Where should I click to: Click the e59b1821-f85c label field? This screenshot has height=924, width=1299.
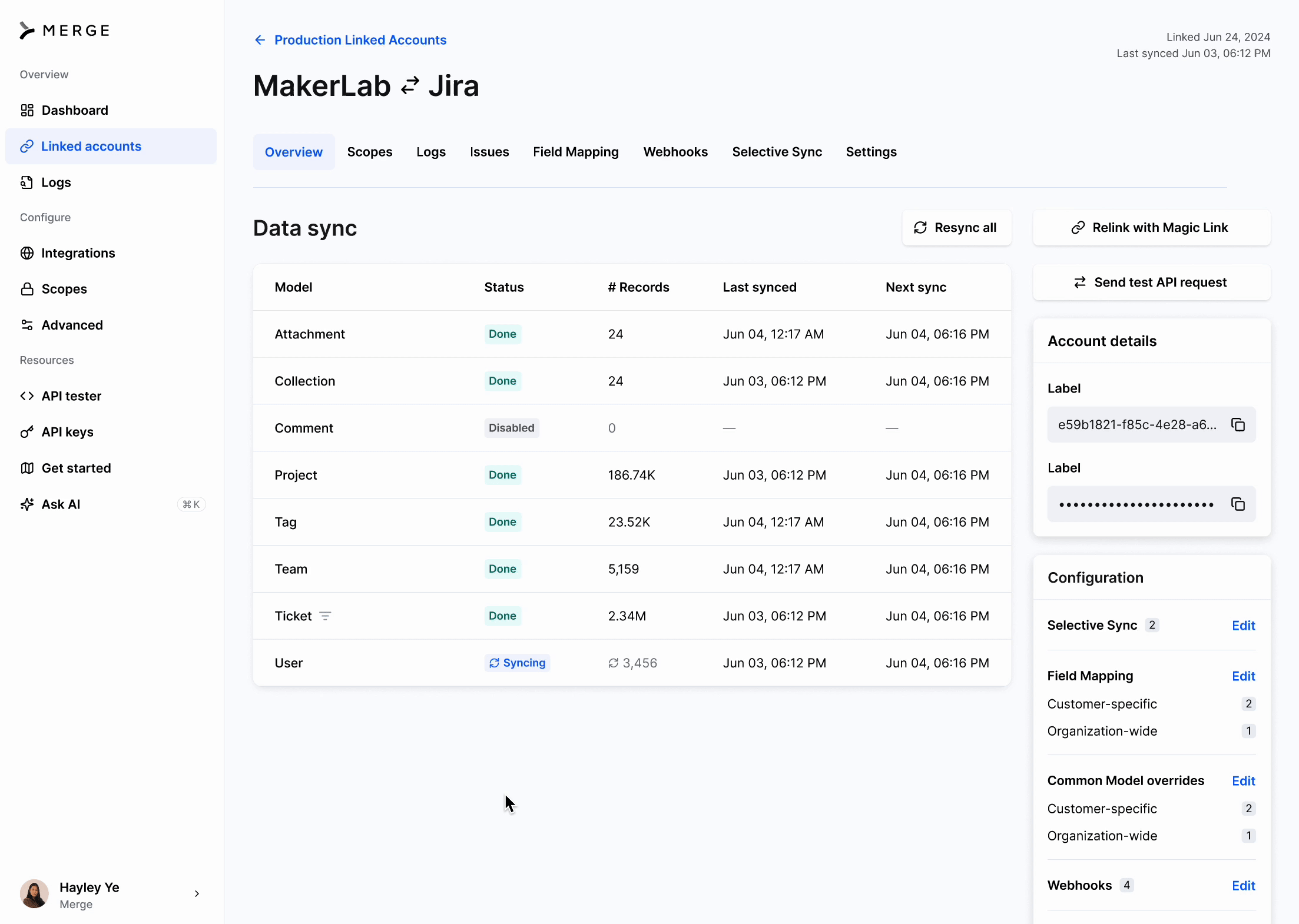(x=1152, y=425)
